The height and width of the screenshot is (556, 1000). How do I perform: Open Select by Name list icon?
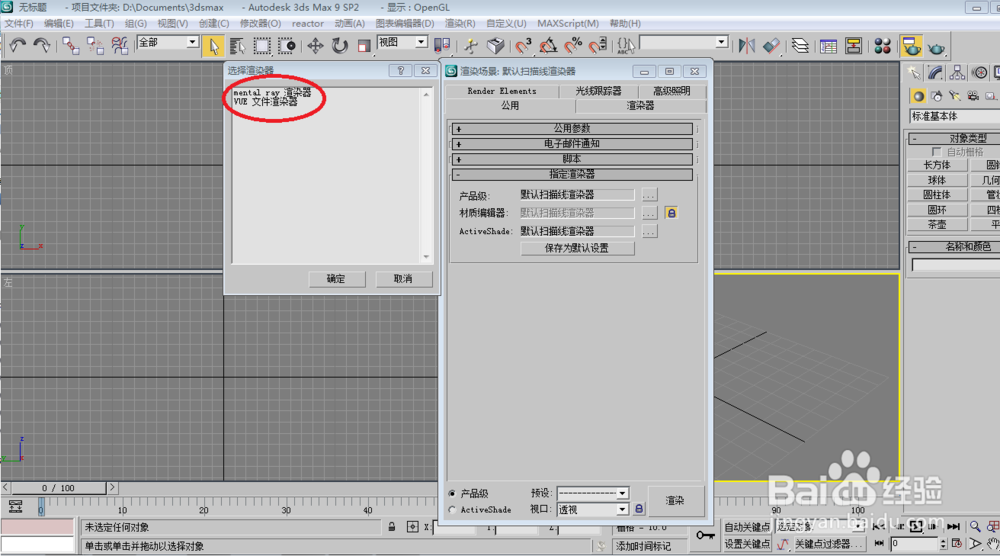(x=237, y=46)
